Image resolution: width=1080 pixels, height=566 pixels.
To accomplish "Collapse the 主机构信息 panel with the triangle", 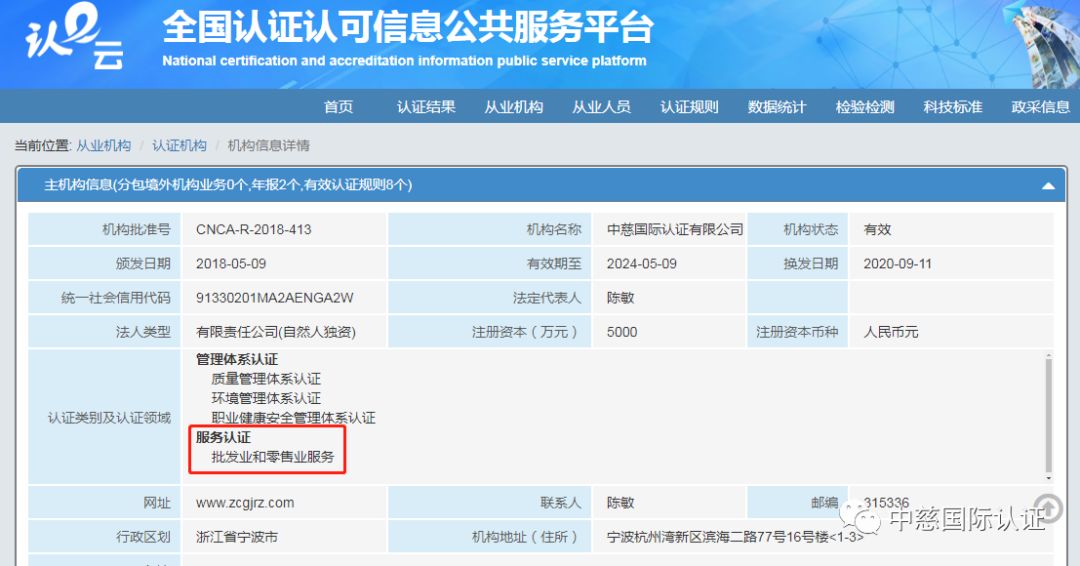I will [x=1048, y=186].
